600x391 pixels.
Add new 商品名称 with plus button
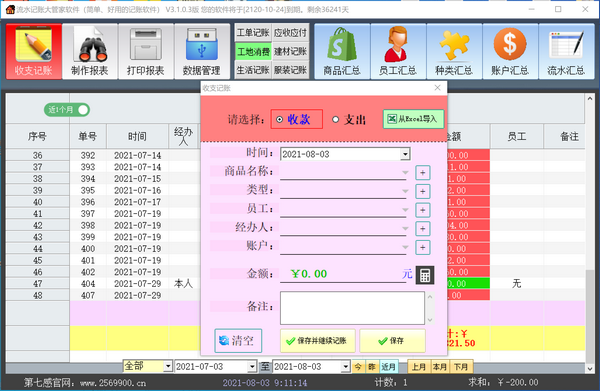[422, 173]
